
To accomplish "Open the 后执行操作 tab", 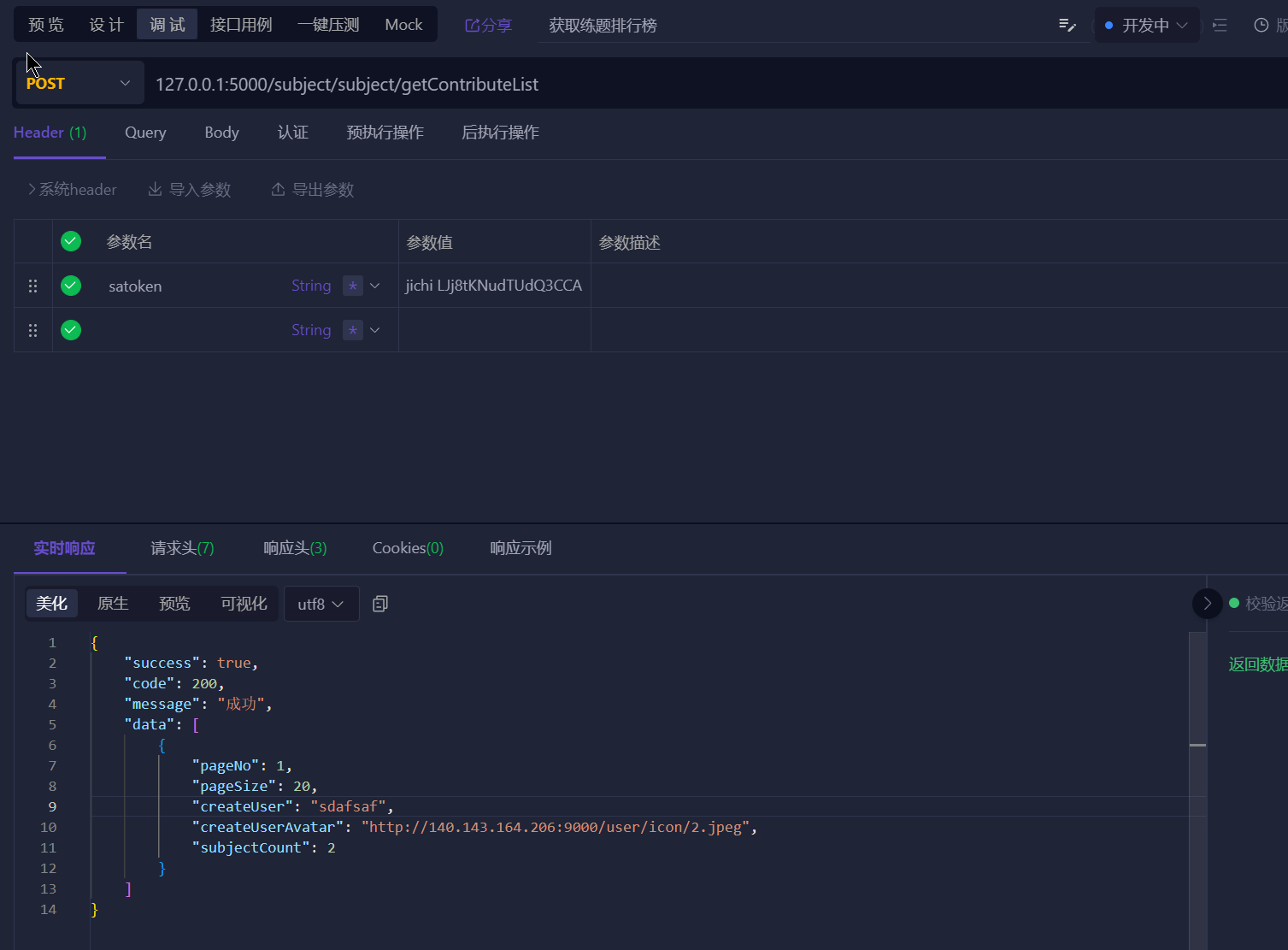I will [501, 133].
